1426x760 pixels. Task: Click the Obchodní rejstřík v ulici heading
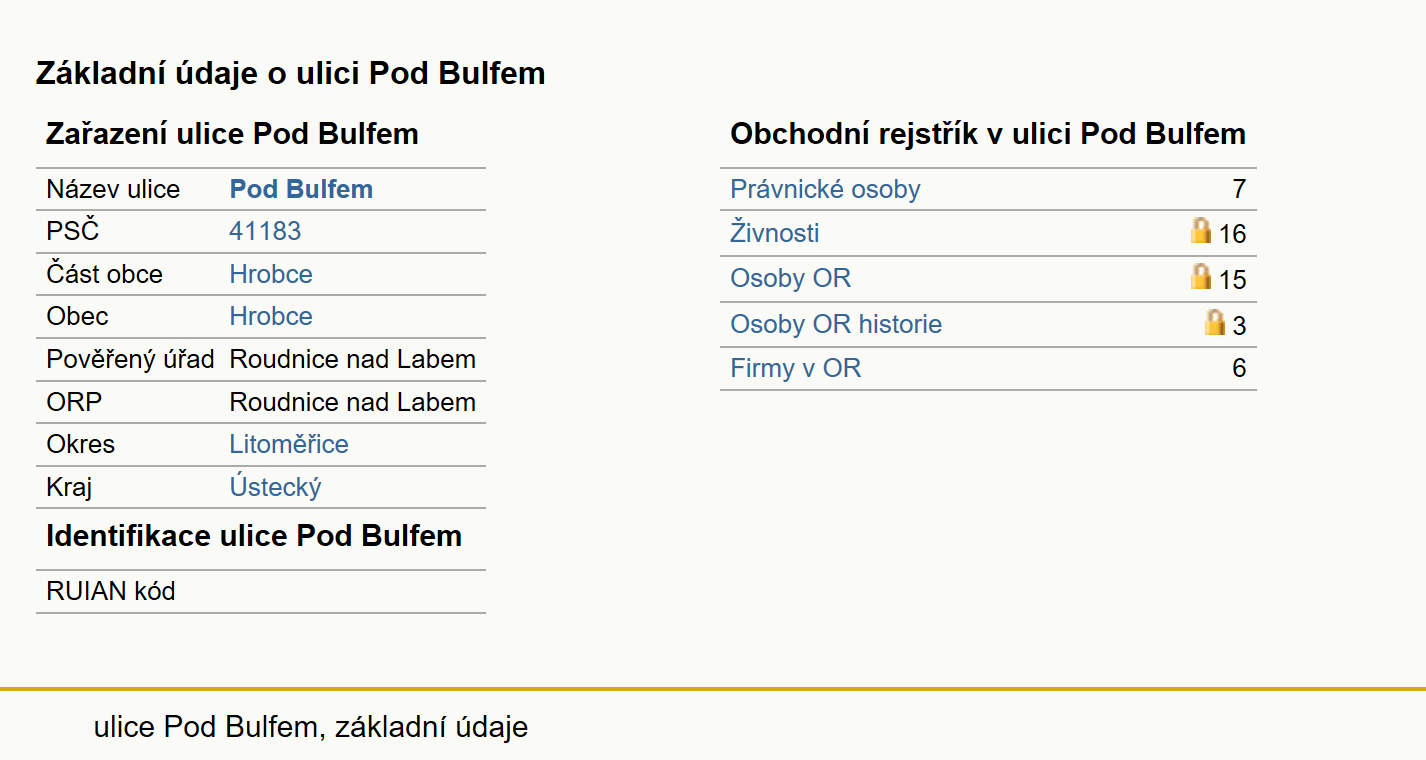(x=988, y=134)
